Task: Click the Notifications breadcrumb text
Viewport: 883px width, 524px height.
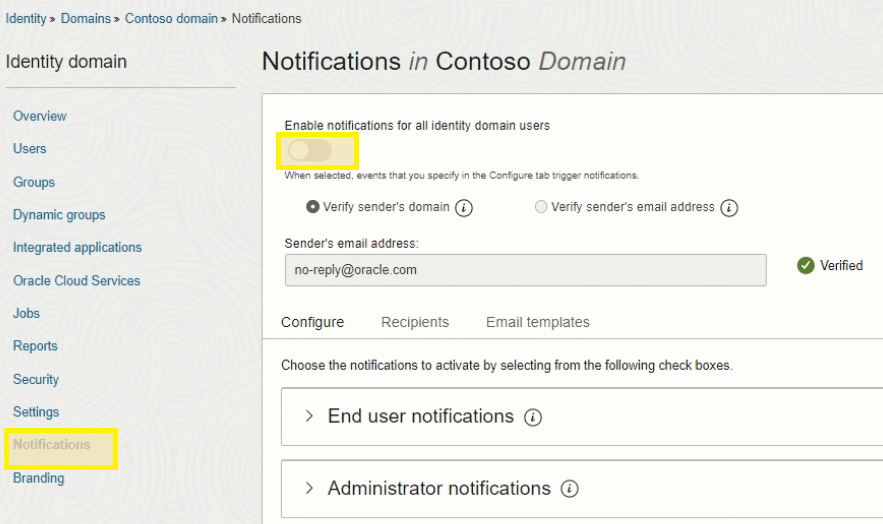Action: (266, 19)
